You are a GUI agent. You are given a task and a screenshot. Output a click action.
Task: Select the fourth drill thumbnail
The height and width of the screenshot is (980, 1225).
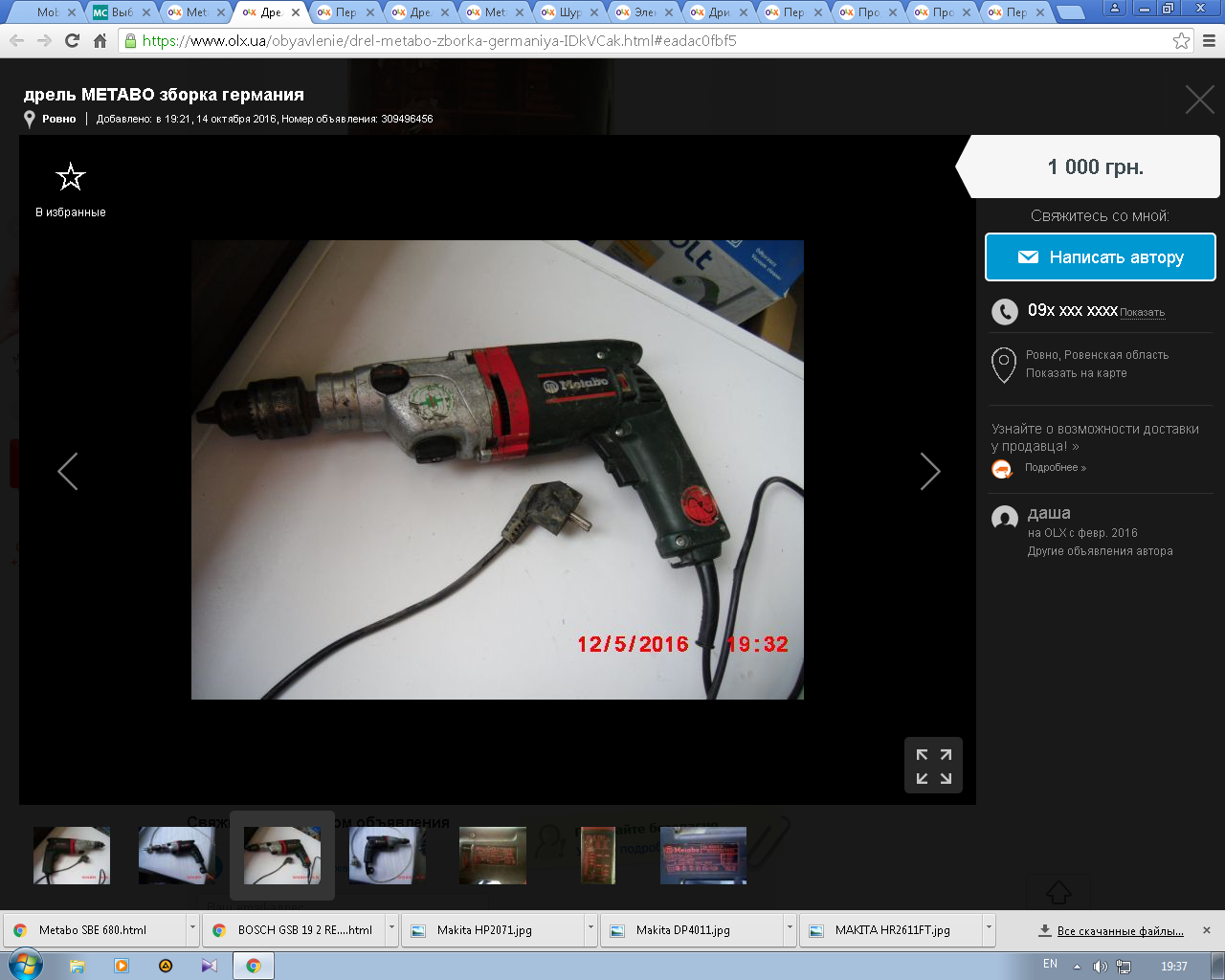[388, 856]
